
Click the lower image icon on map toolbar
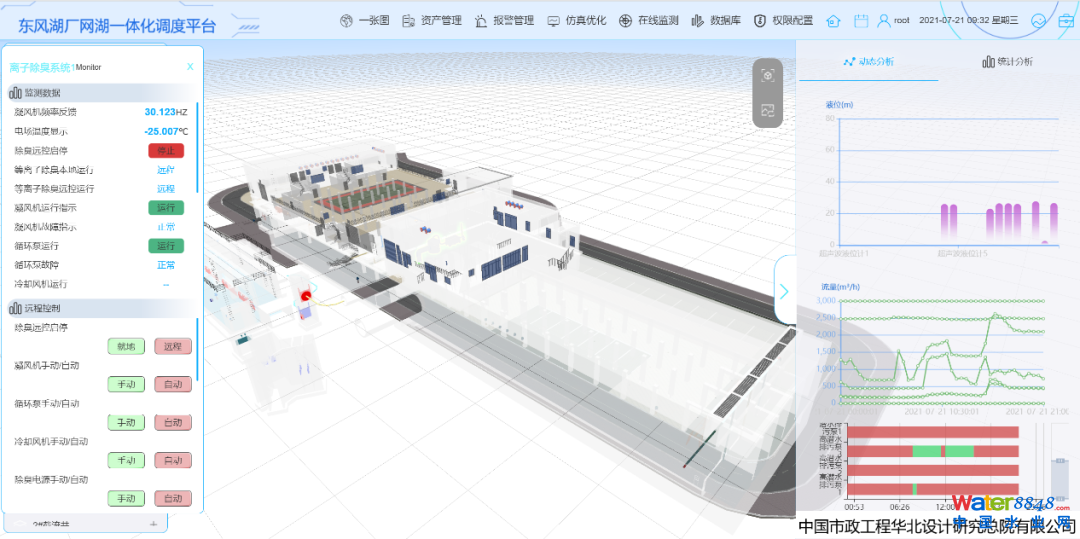tap(768, 111)
